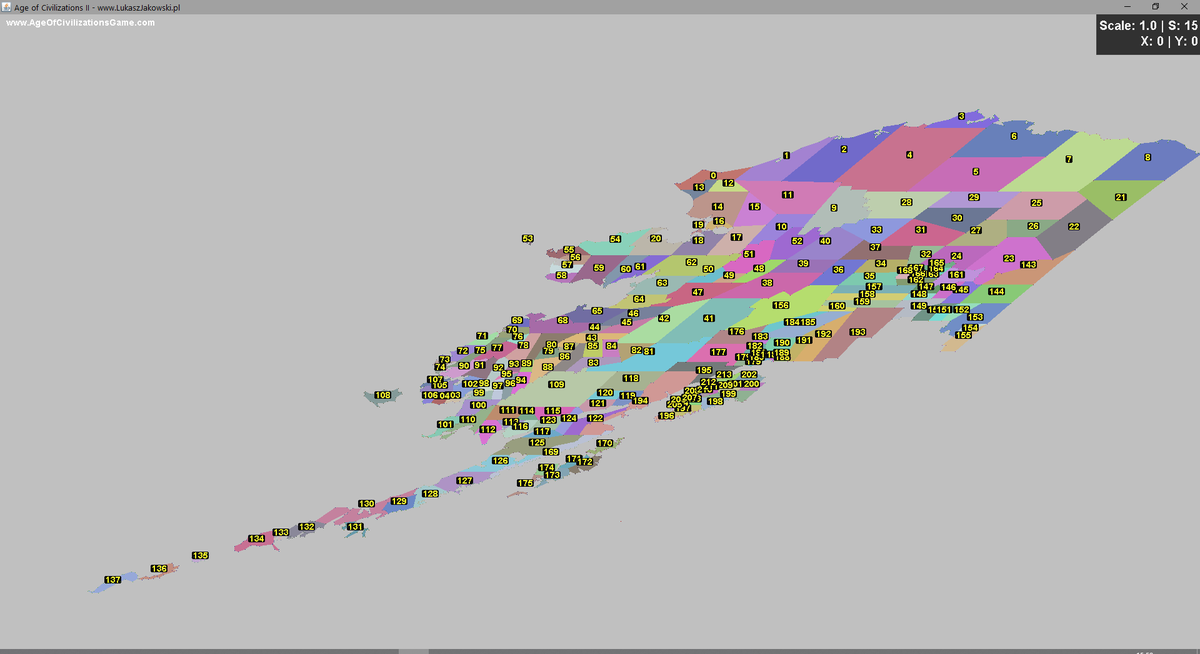Choose province label 8
The height and width of the screenshot is (654, 1200).
click(1147, 157)
